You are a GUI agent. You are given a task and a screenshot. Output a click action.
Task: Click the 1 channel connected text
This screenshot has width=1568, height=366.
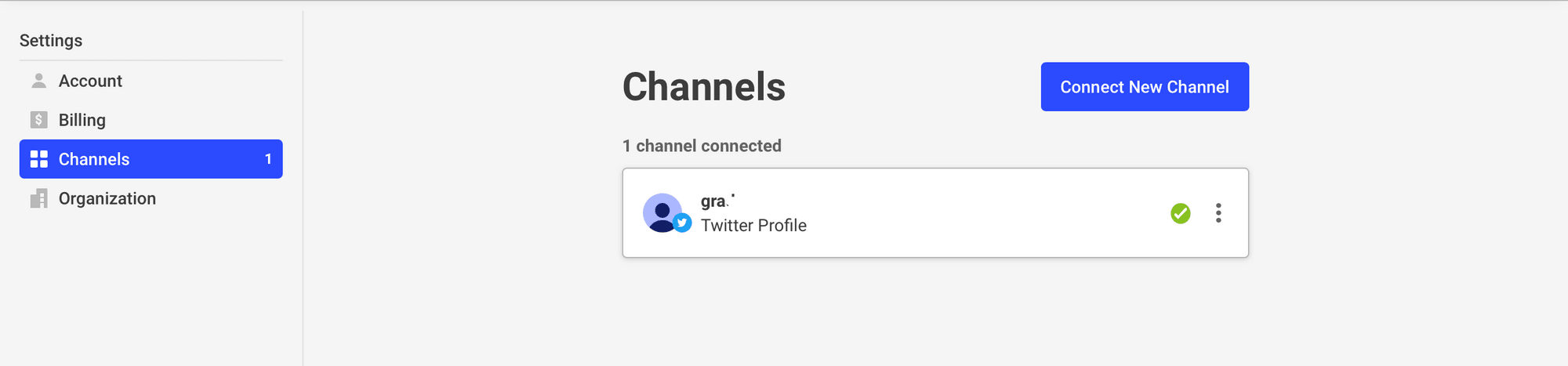point(702,146)
